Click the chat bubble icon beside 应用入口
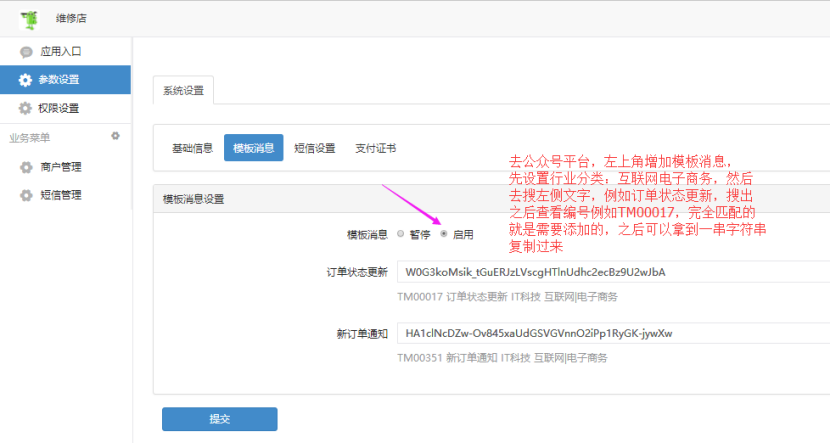831x444 pixels. [x=26, y=52]
